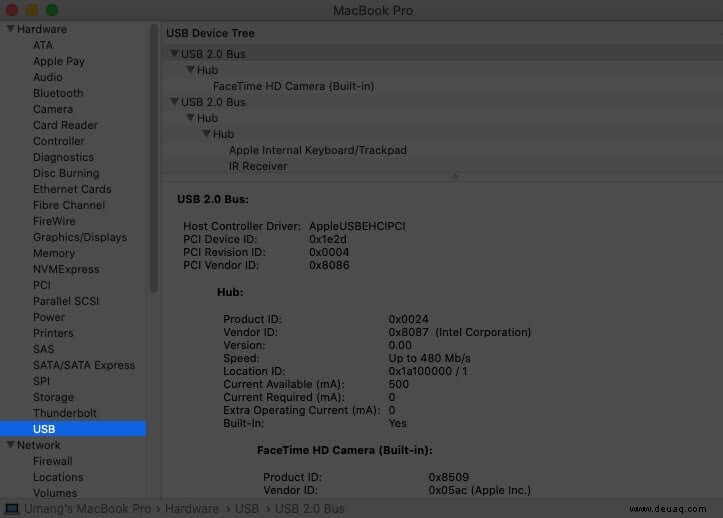This screenshot has height=518, width=723.
Task: Select Diagnostics in the sidebar
Action: pos(64,157)
